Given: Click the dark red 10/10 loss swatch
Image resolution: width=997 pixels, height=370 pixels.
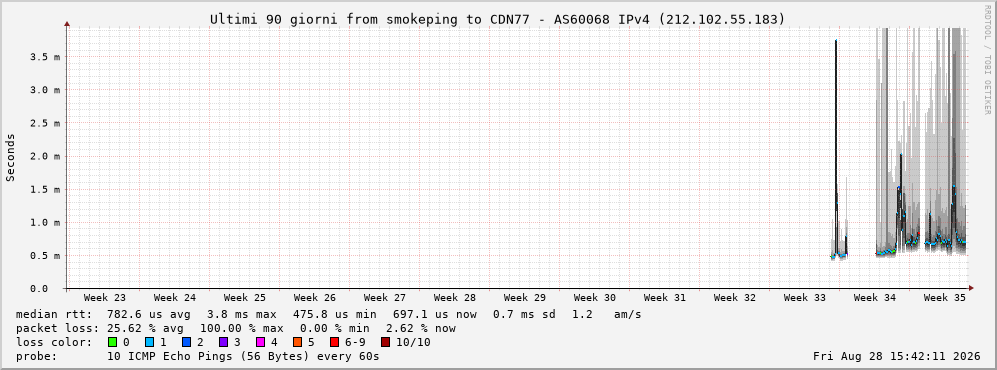Looking at the screenshot, I should (385, 343).
